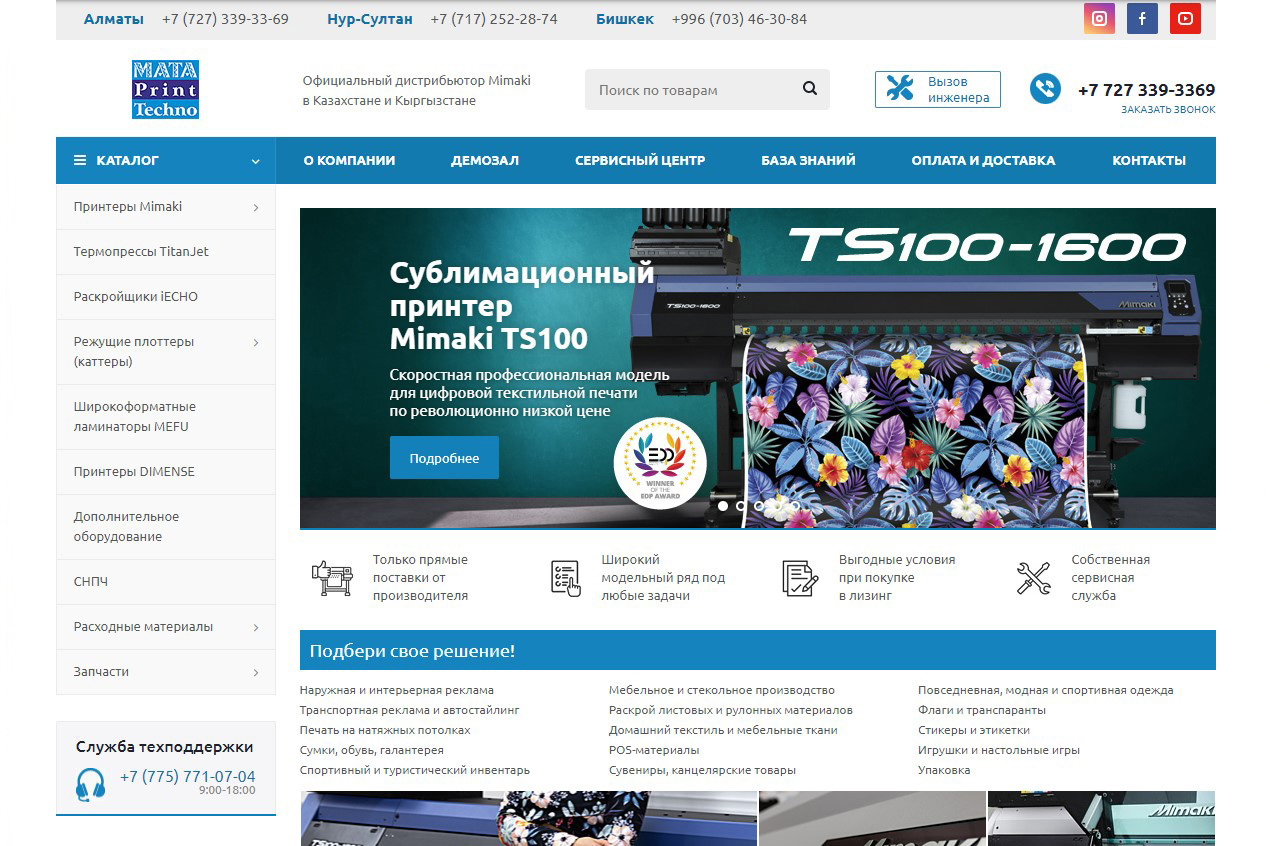This screenshot has height=846, width=1270.
Task: Click the catalog hamburger menu icon
Action: (x=80, y=160)
